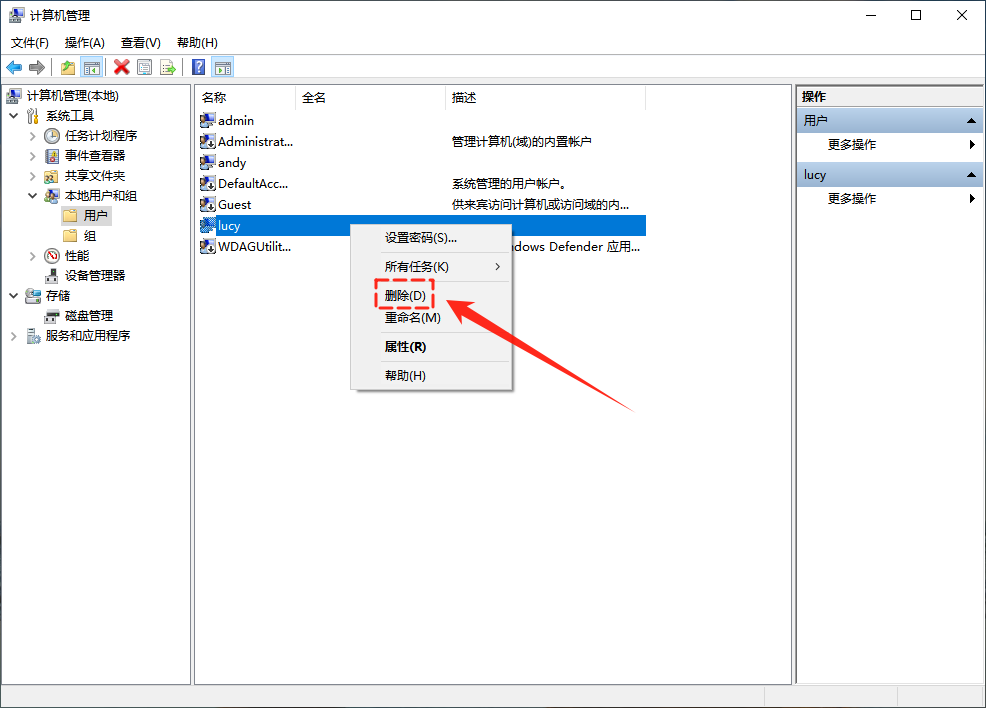Open Properties via toolbar icon

tap(145, 67)
